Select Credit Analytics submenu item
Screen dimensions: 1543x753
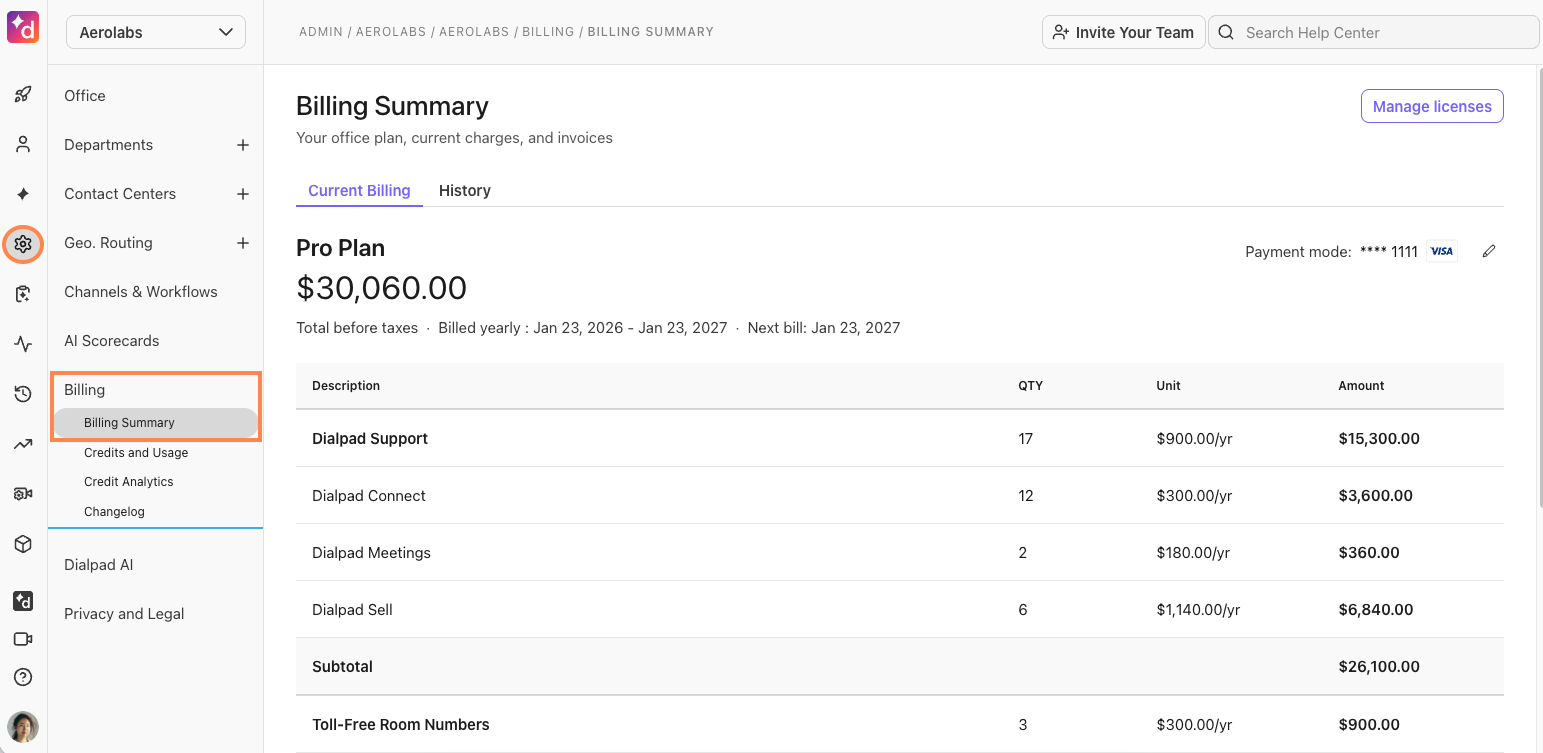click(129, 482)
